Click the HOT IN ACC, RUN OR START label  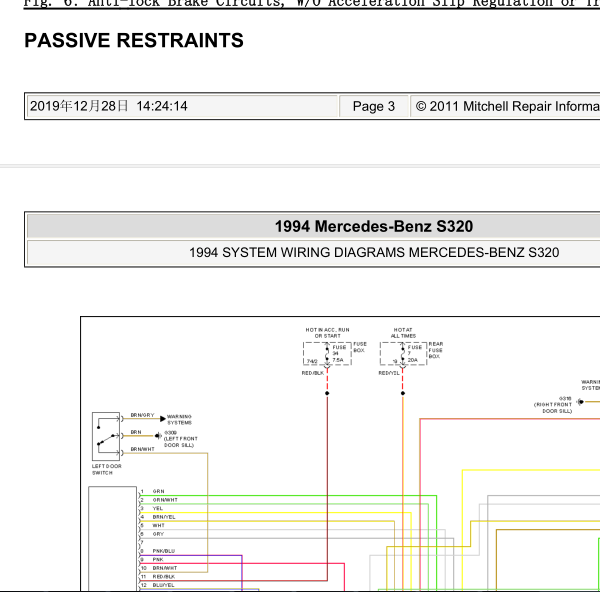click(x=327, y=333)
